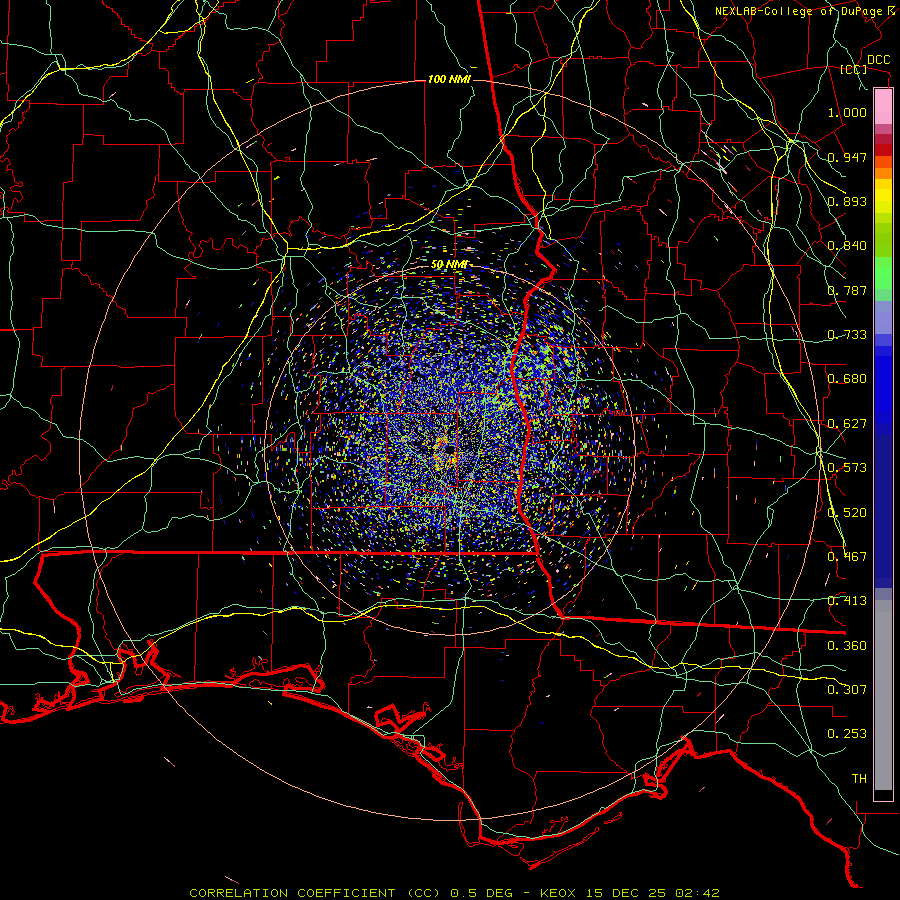Click the 0.573 color scale label
The image size is (900, 900).
point(847,468)
